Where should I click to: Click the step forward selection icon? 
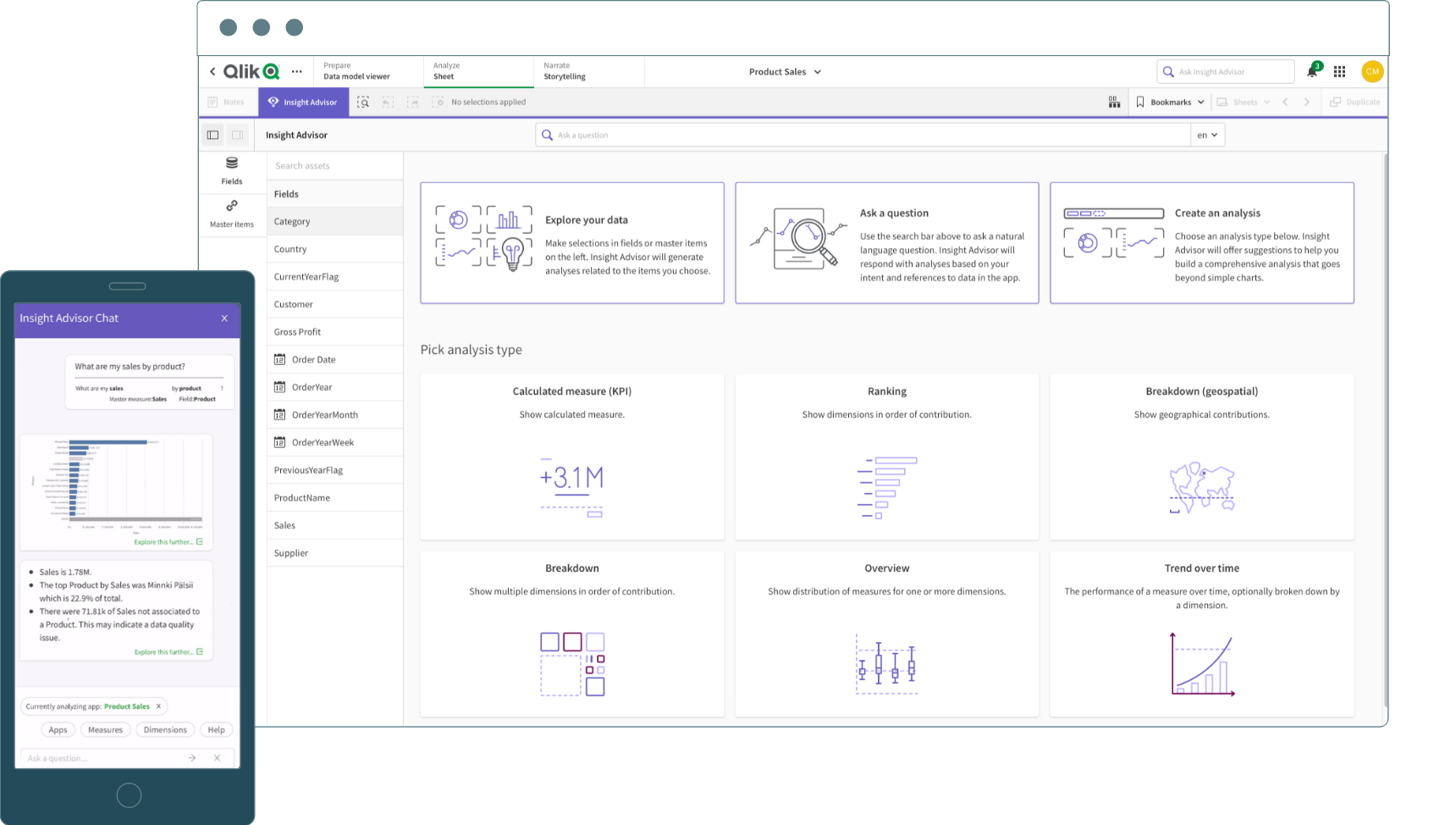click(x=413, y=102)
